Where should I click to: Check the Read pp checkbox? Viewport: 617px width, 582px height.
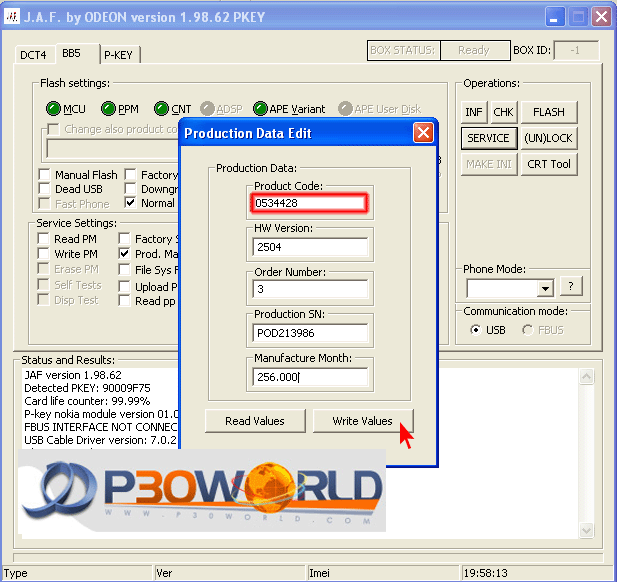[x=124, y=301]
